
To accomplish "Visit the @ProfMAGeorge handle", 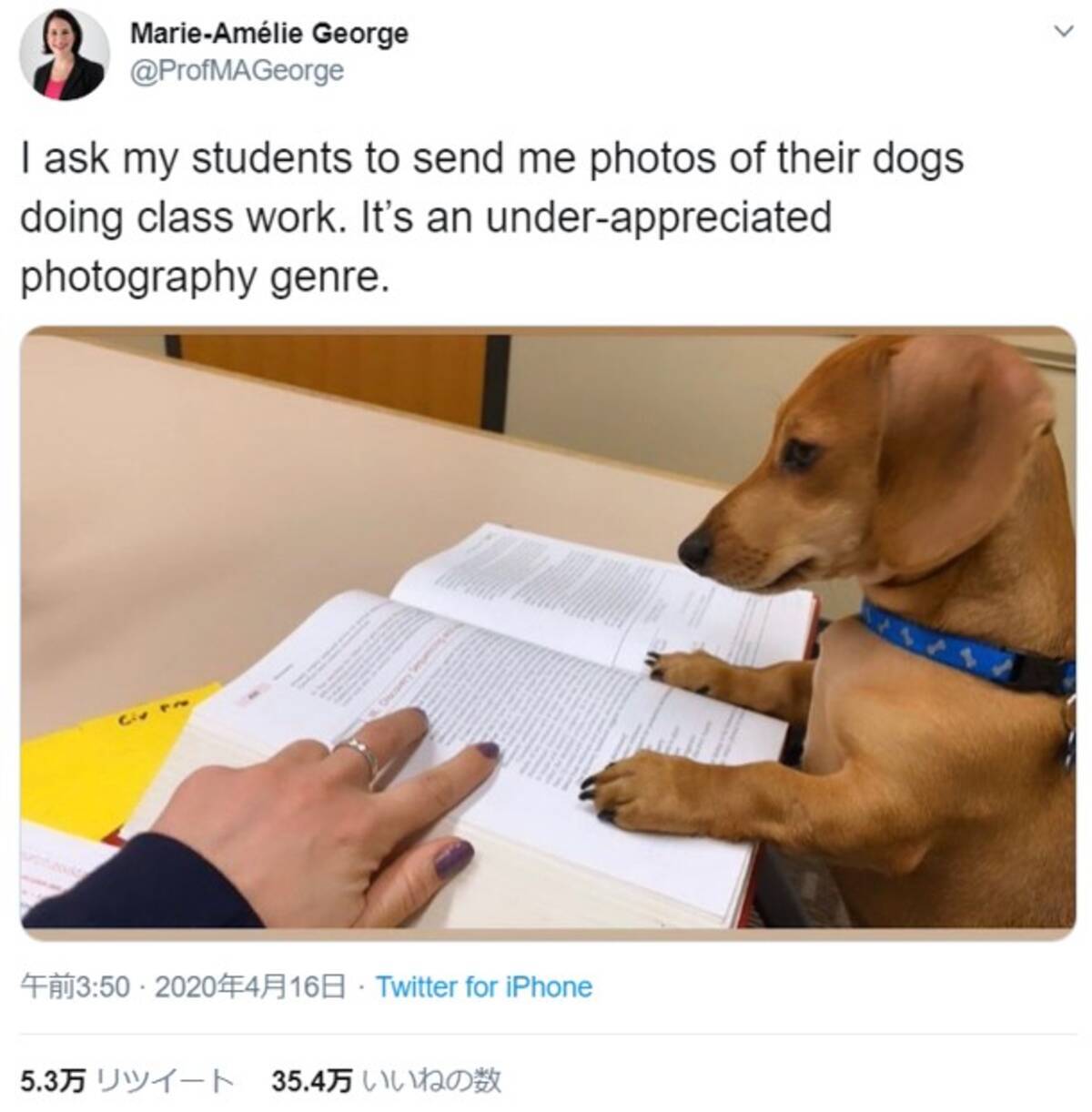I will (238, 70).
